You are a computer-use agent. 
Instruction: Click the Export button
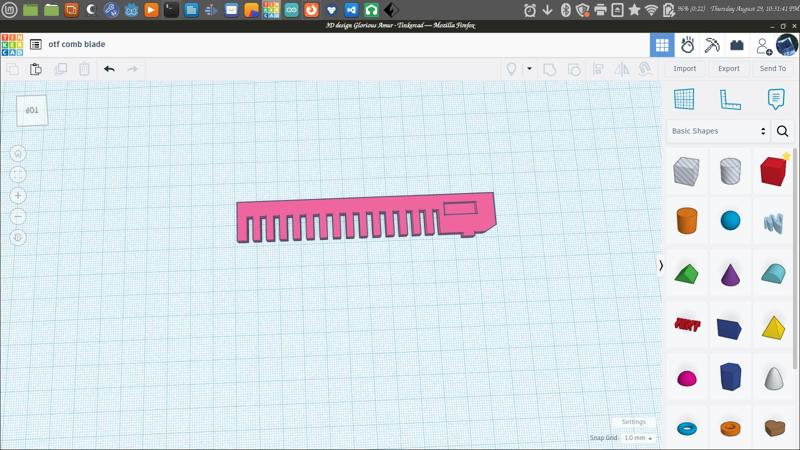(x=729, y=68)
